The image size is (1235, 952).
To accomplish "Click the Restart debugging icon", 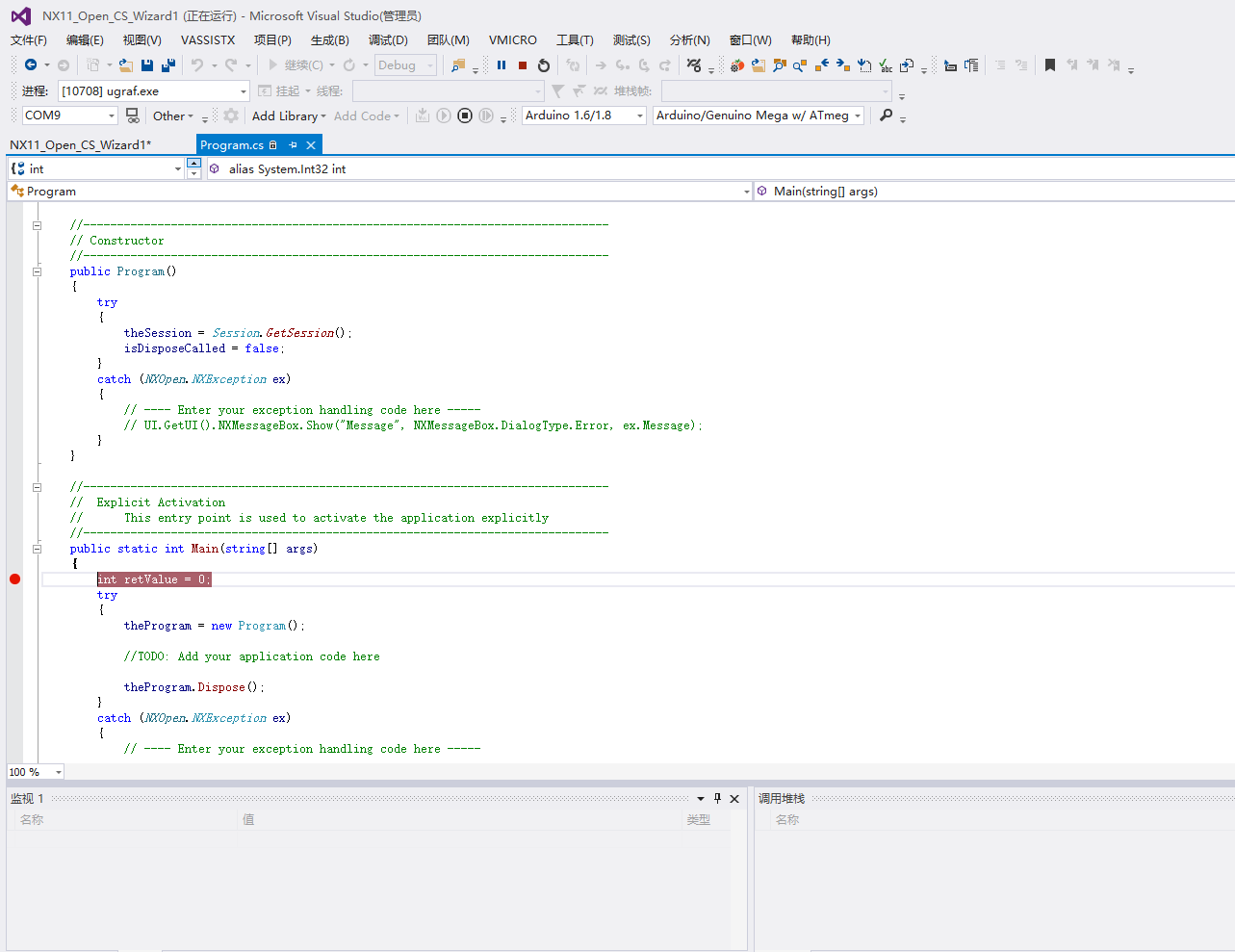I will pyautogui.click(x=544, y=64).
